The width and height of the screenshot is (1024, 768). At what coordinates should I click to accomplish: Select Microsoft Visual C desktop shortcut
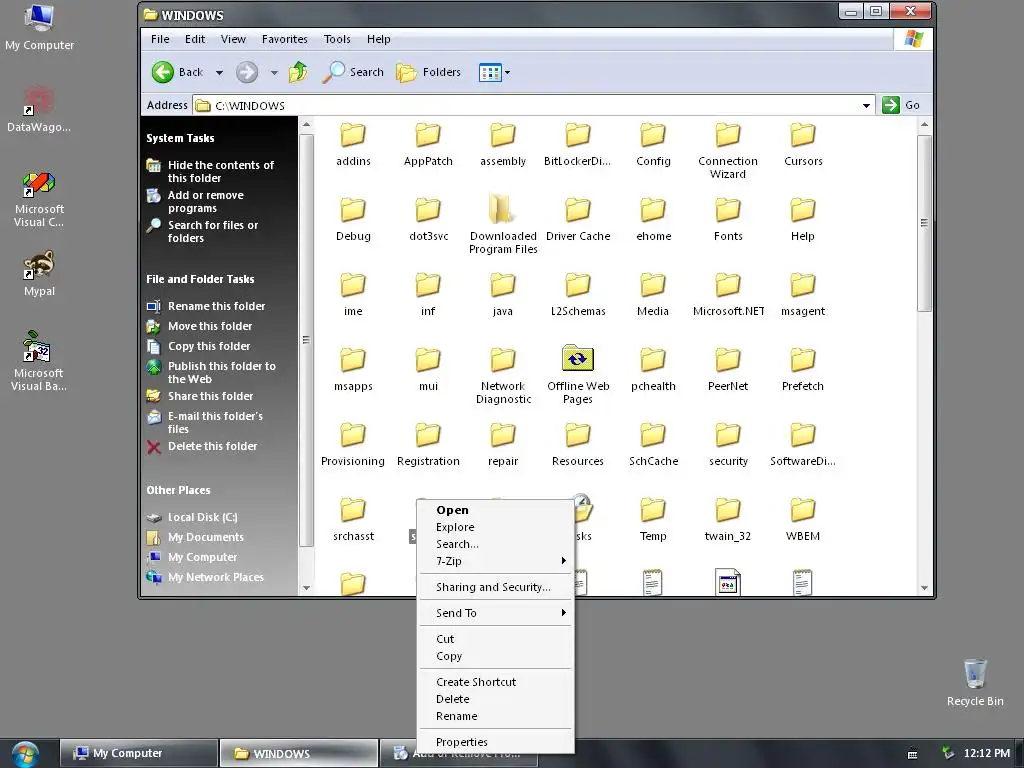39,200
